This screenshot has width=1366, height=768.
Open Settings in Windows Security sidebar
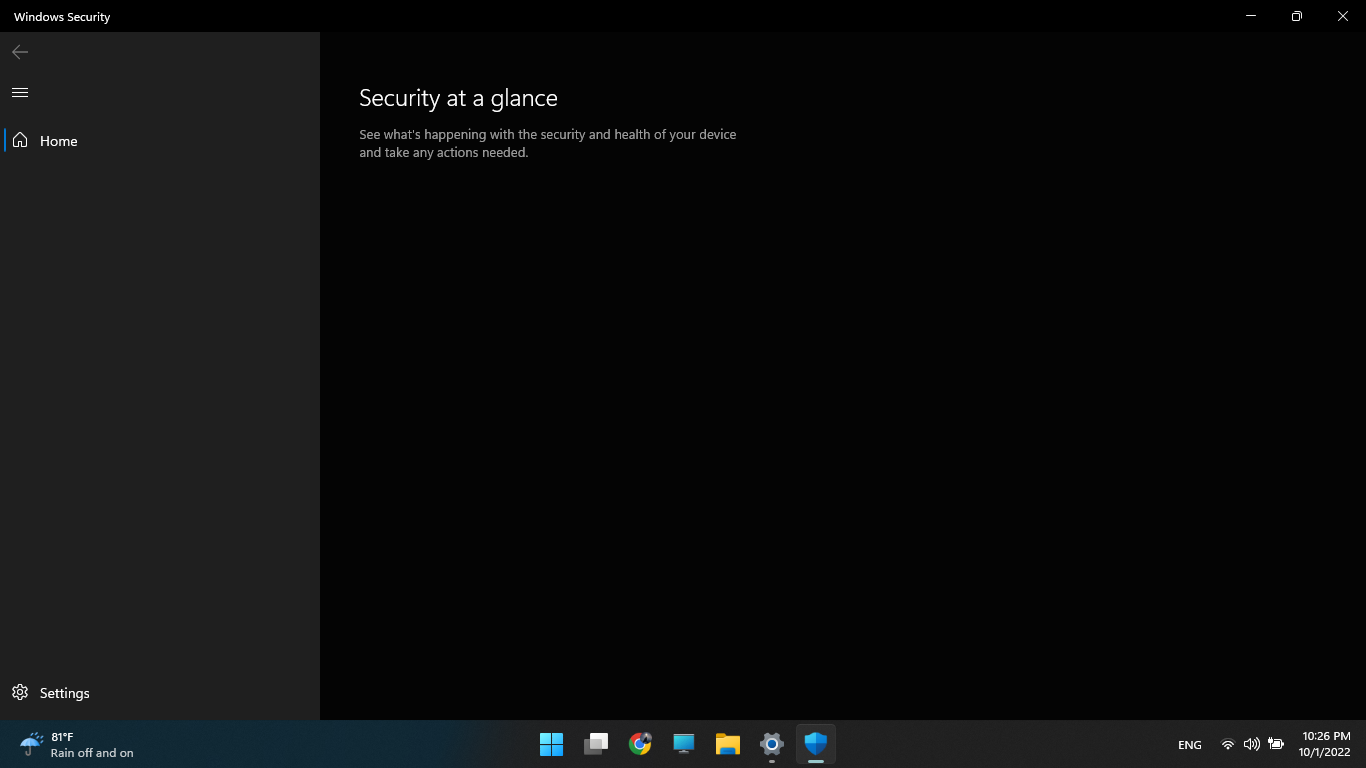[x=160, y=693]
